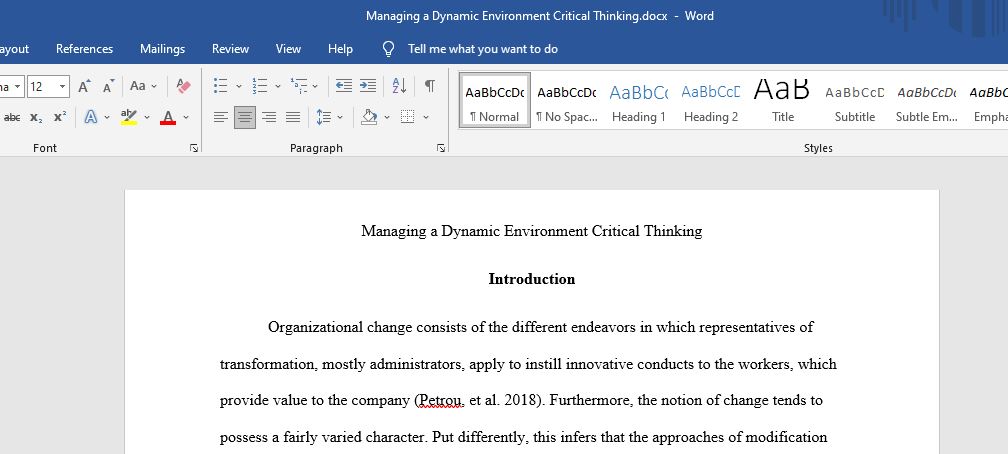
Task: Apply the No Spacing style
Action: [x=567, y=100]
